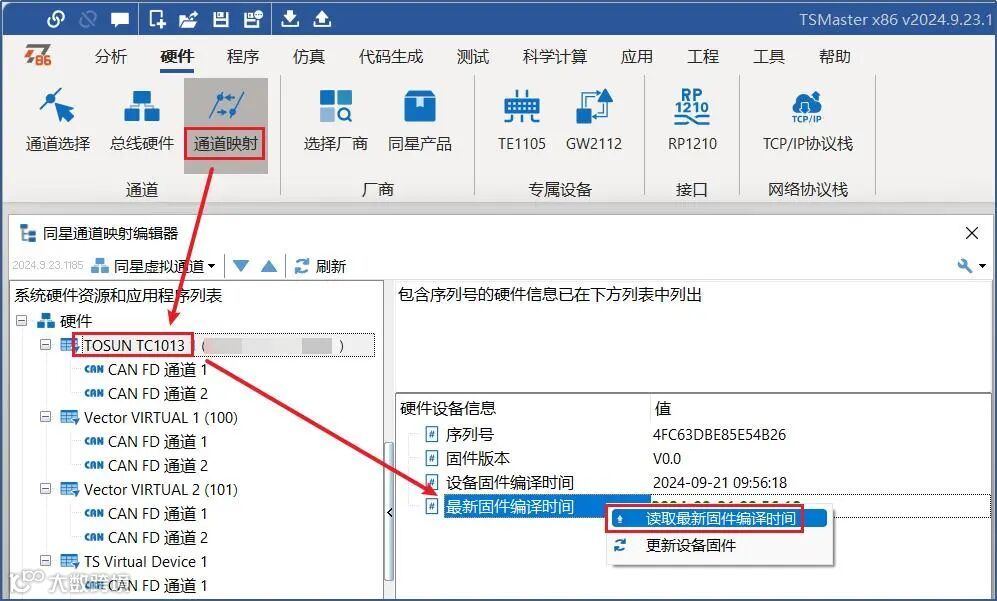Click the disconnect broken-link icon
This screenshot has width=997, height=601.
point(87,19)
